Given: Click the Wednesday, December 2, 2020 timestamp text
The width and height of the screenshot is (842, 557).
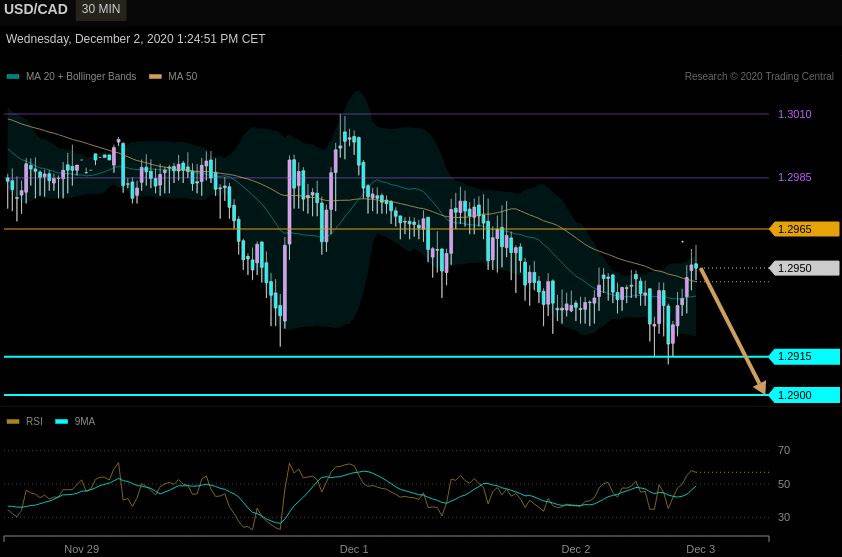Looking at the screenshot, I should coord(135,39).
